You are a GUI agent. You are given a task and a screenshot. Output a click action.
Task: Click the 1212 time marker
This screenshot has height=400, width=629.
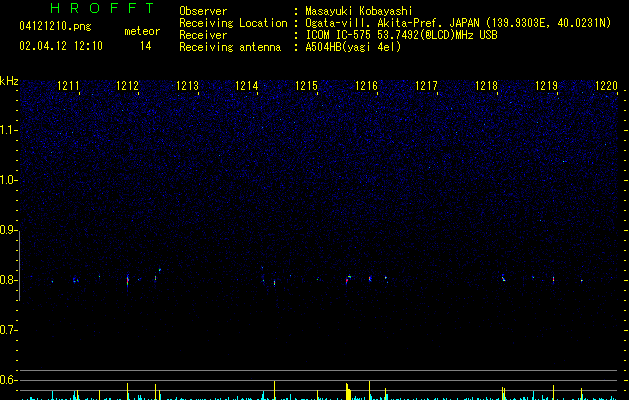(127, 86)
